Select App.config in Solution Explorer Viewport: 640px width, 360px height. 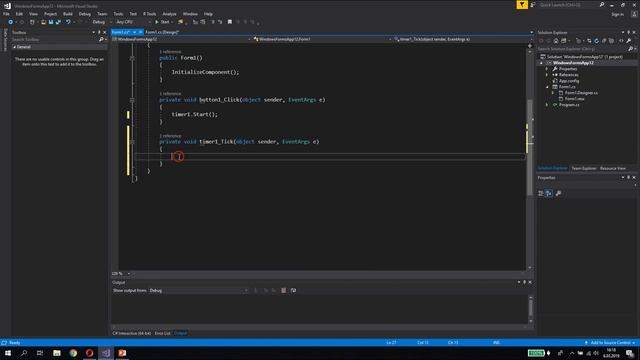coord(569,81)
